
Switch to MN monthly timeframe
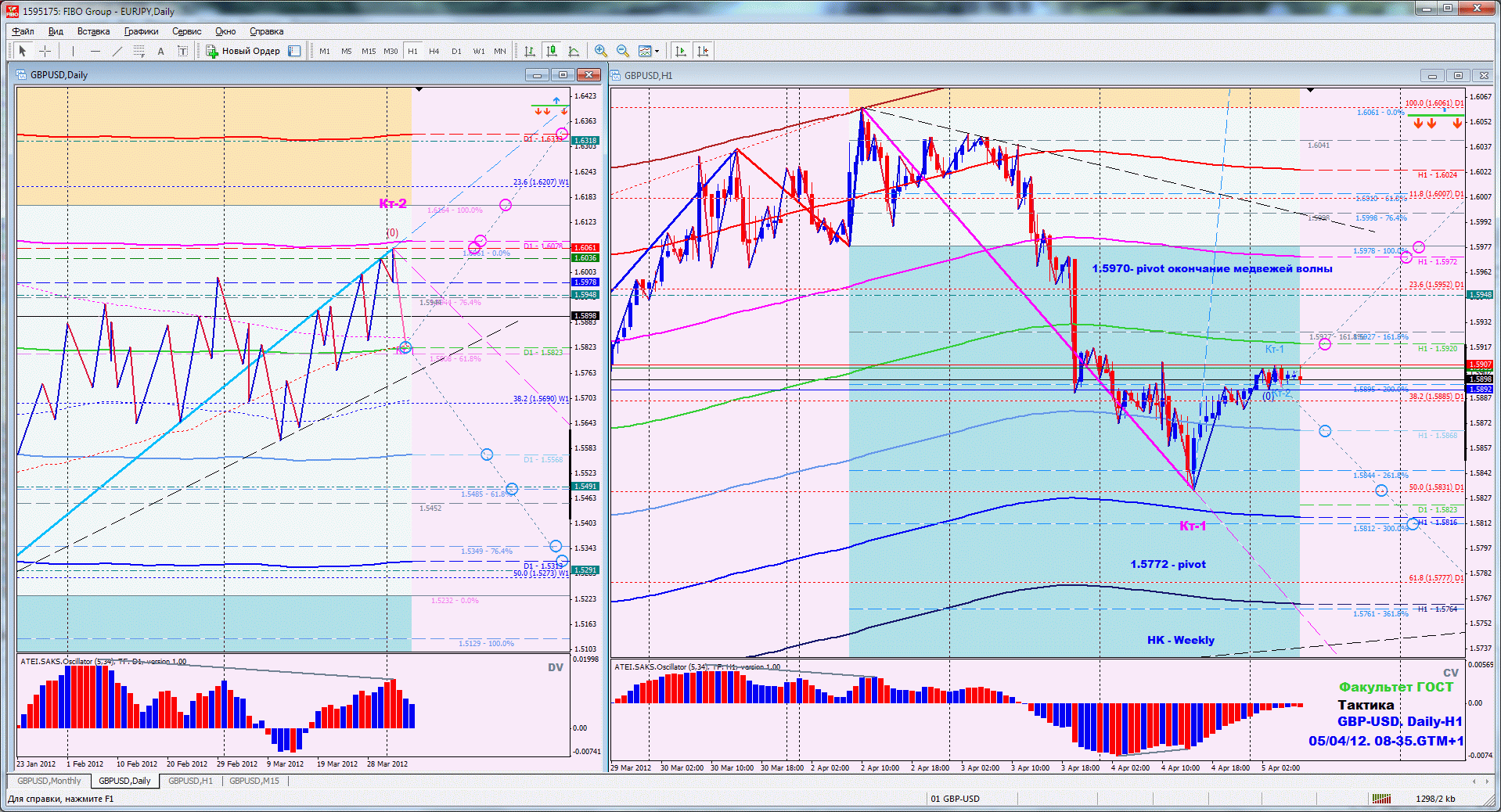(500, 51)
